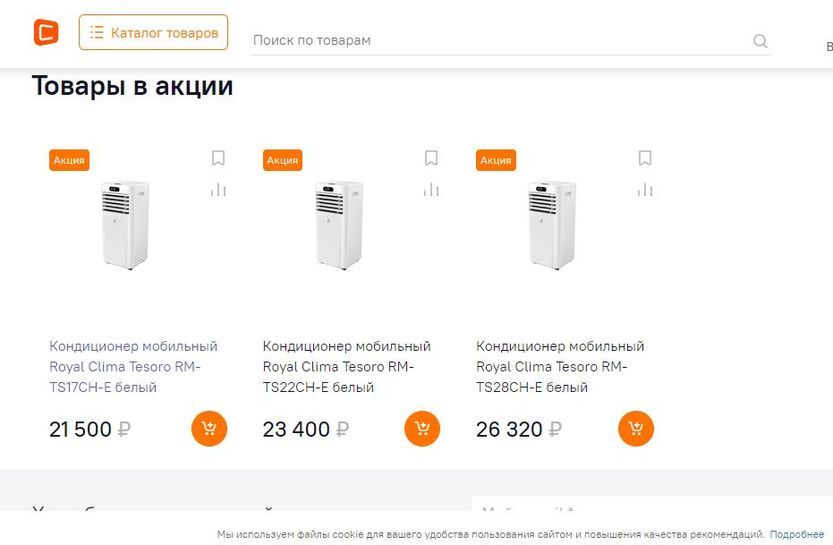The height and width of the screenshot is (545, 833).
Task: Open the Royal Clima Tesoro RM-TS22CH-E product link
Action: pyautogui.click(x=346, y=366)
